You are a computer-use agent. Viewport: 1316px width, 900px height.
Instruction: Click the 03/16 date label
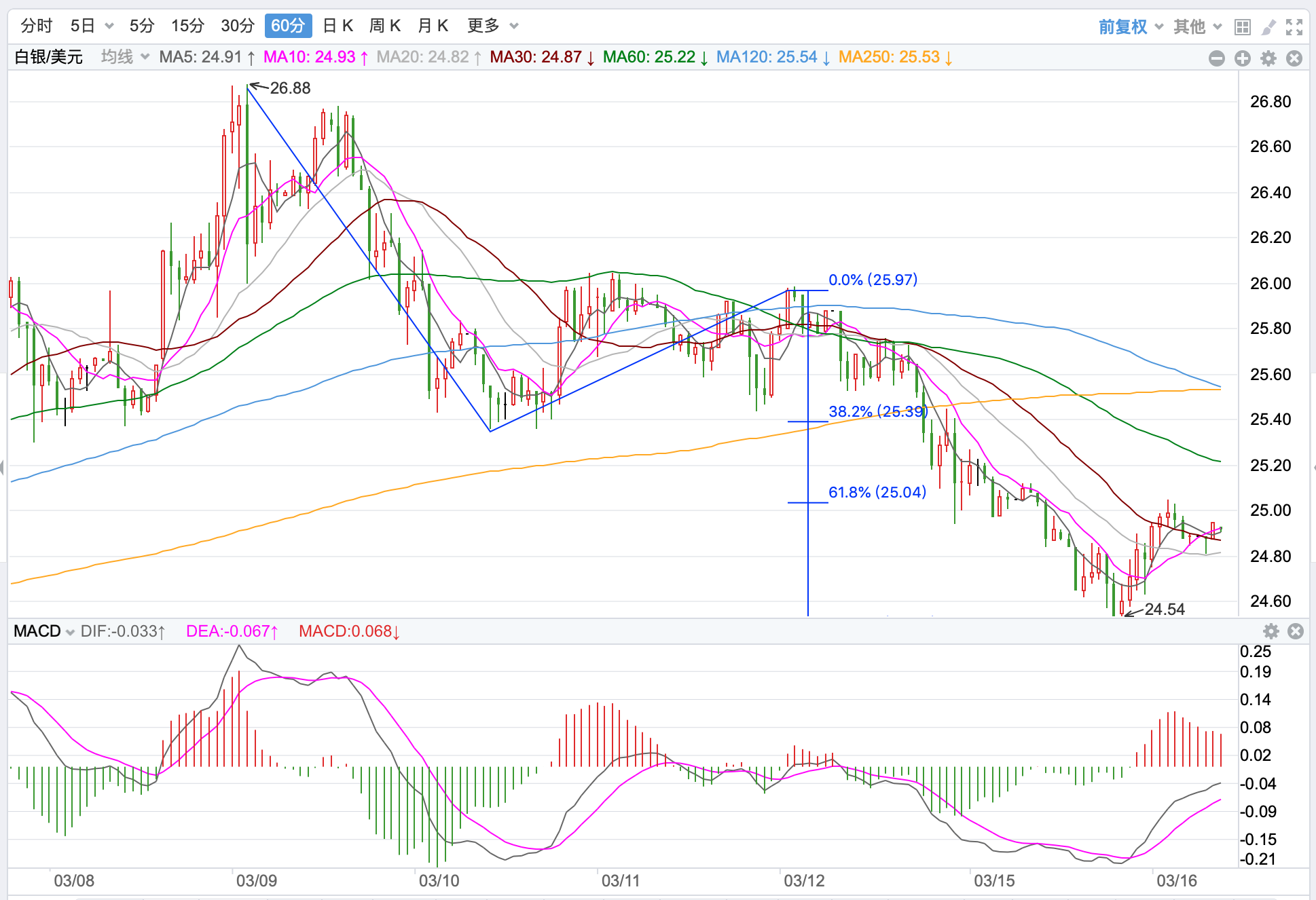(x=1177, y=881)
